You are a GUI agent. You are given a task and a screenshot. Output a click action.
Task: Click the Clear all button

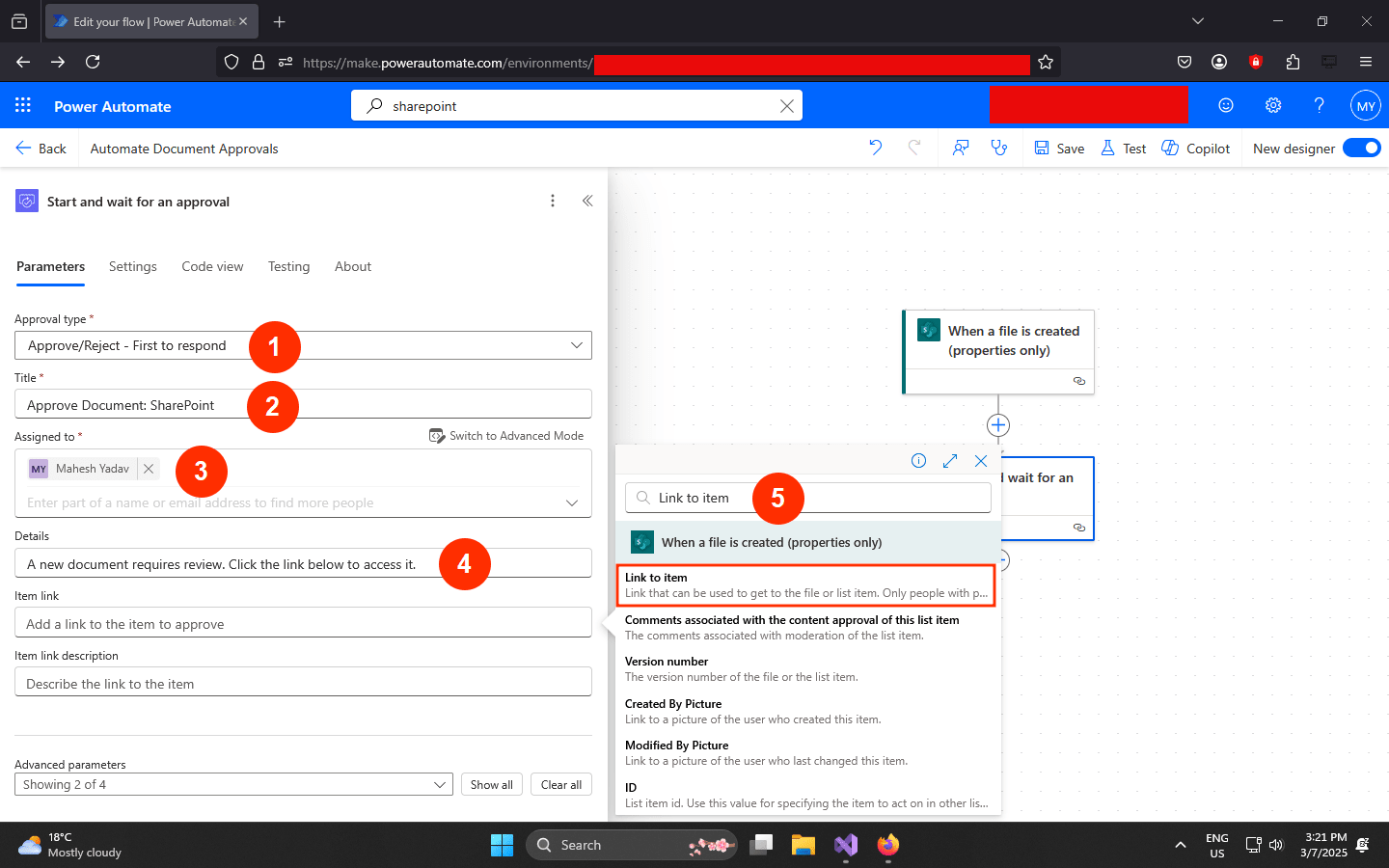point(561,784)
